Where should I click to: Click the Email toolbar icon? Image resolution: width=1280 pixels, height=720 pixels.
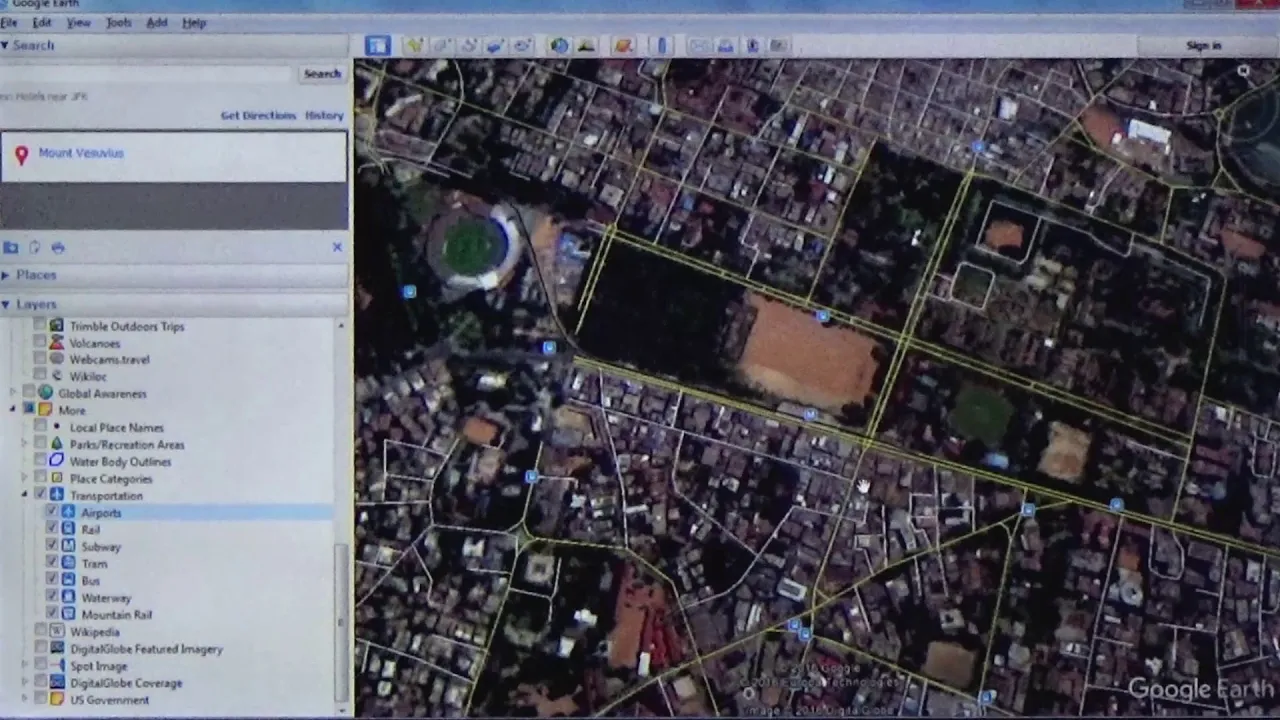point(698,45)
